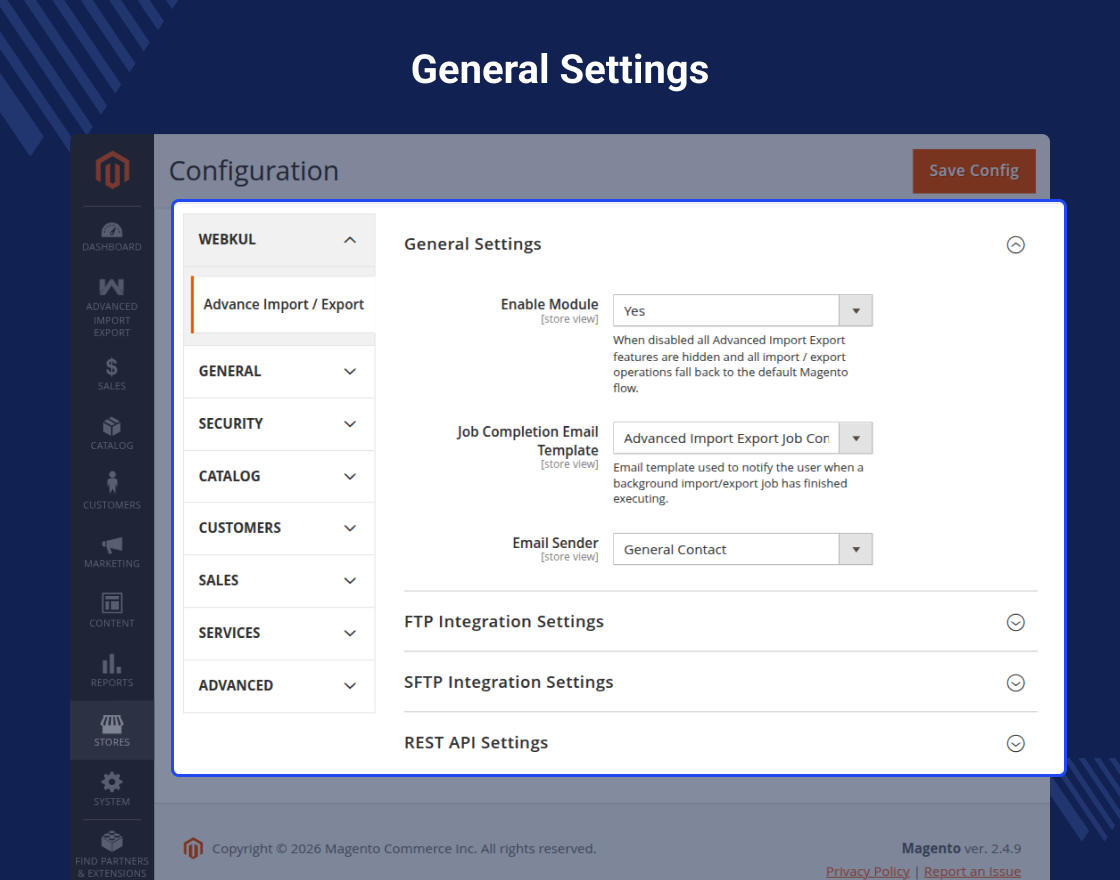Click the Magento ver. 2.4.9 text
Screen dimensions: 1120x880
[x=961, y=849]
